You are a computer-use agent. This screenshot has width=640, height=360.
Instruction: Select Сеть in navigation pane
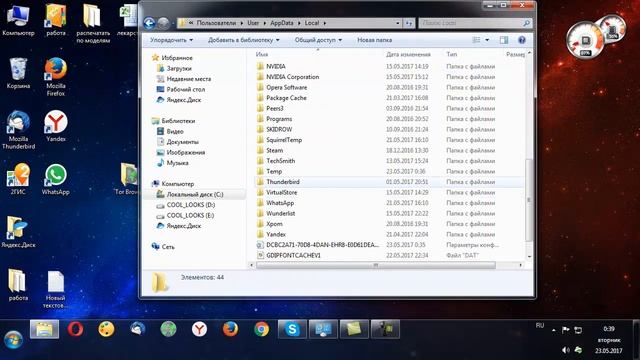(168, 247)
